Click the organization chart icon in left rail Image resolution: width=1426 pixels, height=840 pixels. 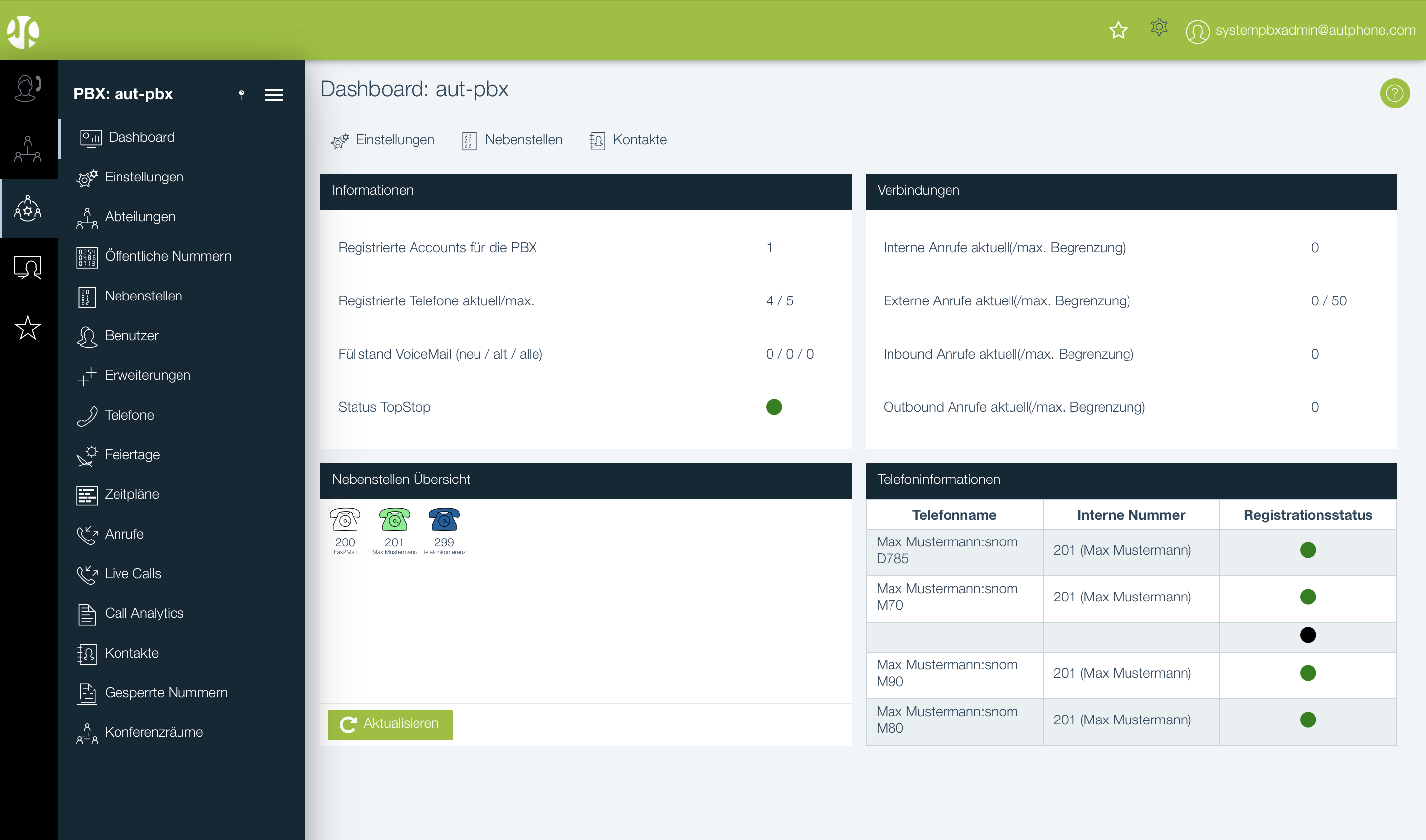(28, 149)
